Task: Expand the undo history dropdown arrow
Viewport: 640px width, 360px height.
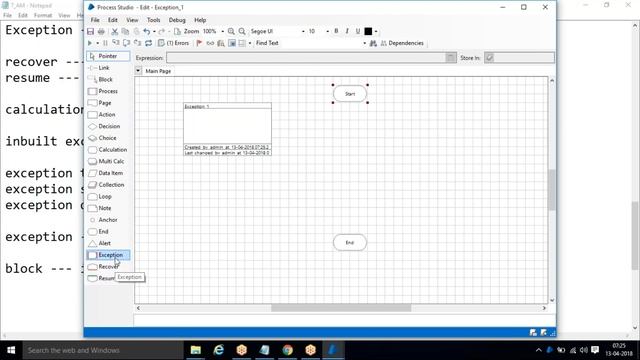Action: pyautogui.click(x=154, y=31)
